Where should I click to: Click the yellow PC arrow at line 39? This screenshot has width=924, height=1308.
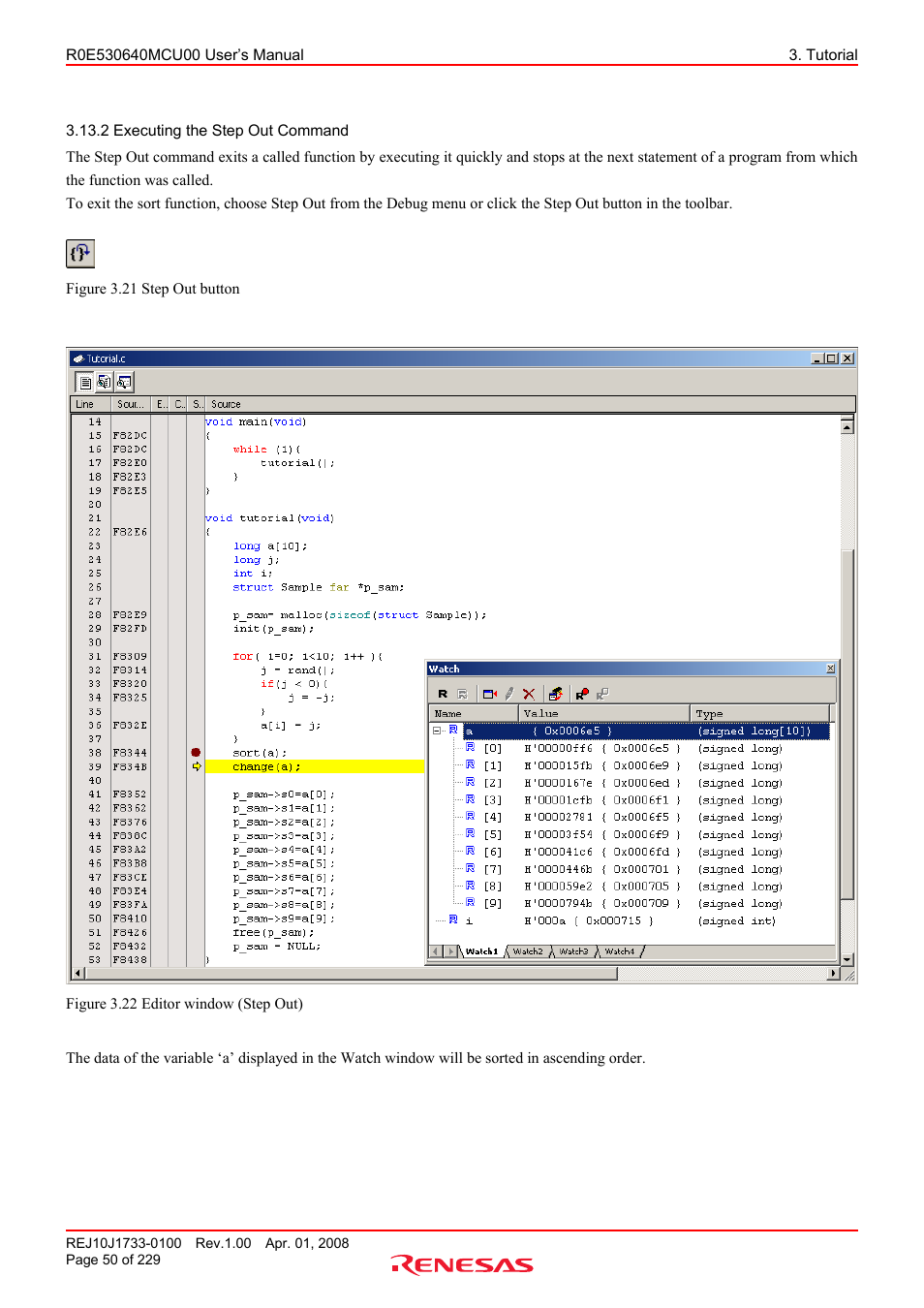point(197,766)
